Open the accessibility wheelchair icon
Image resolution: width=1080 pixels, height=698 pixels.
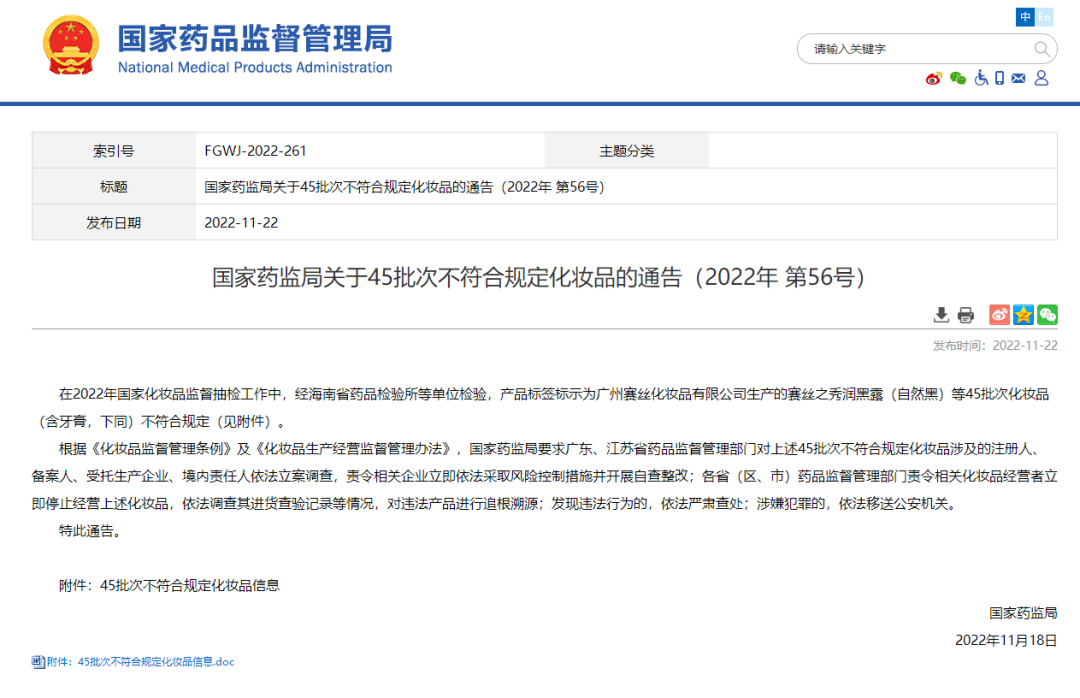pyautogui.click(x=981, y=79)
